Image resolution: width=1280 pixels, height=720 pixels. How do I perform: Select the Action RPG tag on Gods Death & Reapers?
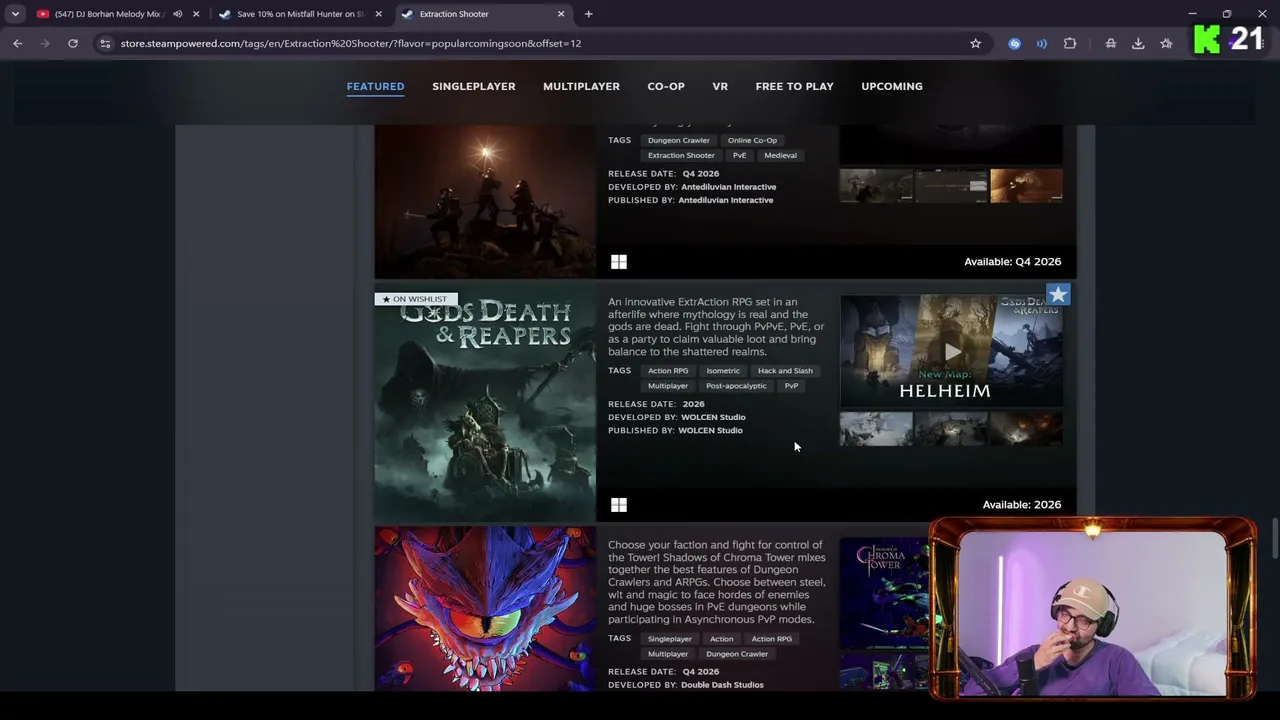[x=668, y=371]
